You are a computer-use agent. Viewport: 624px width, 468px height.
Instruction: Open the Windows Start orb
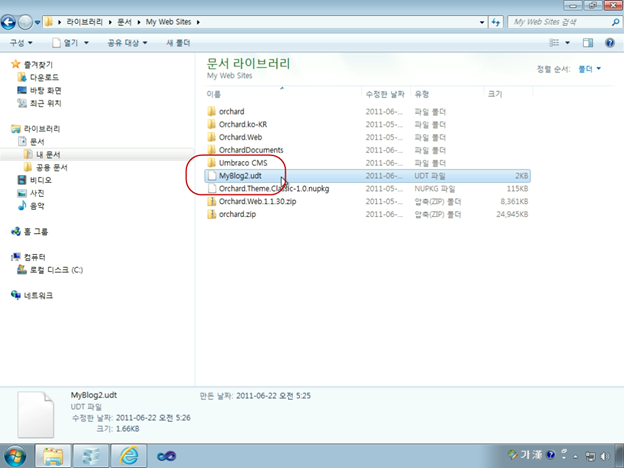(x=14, y=456)
